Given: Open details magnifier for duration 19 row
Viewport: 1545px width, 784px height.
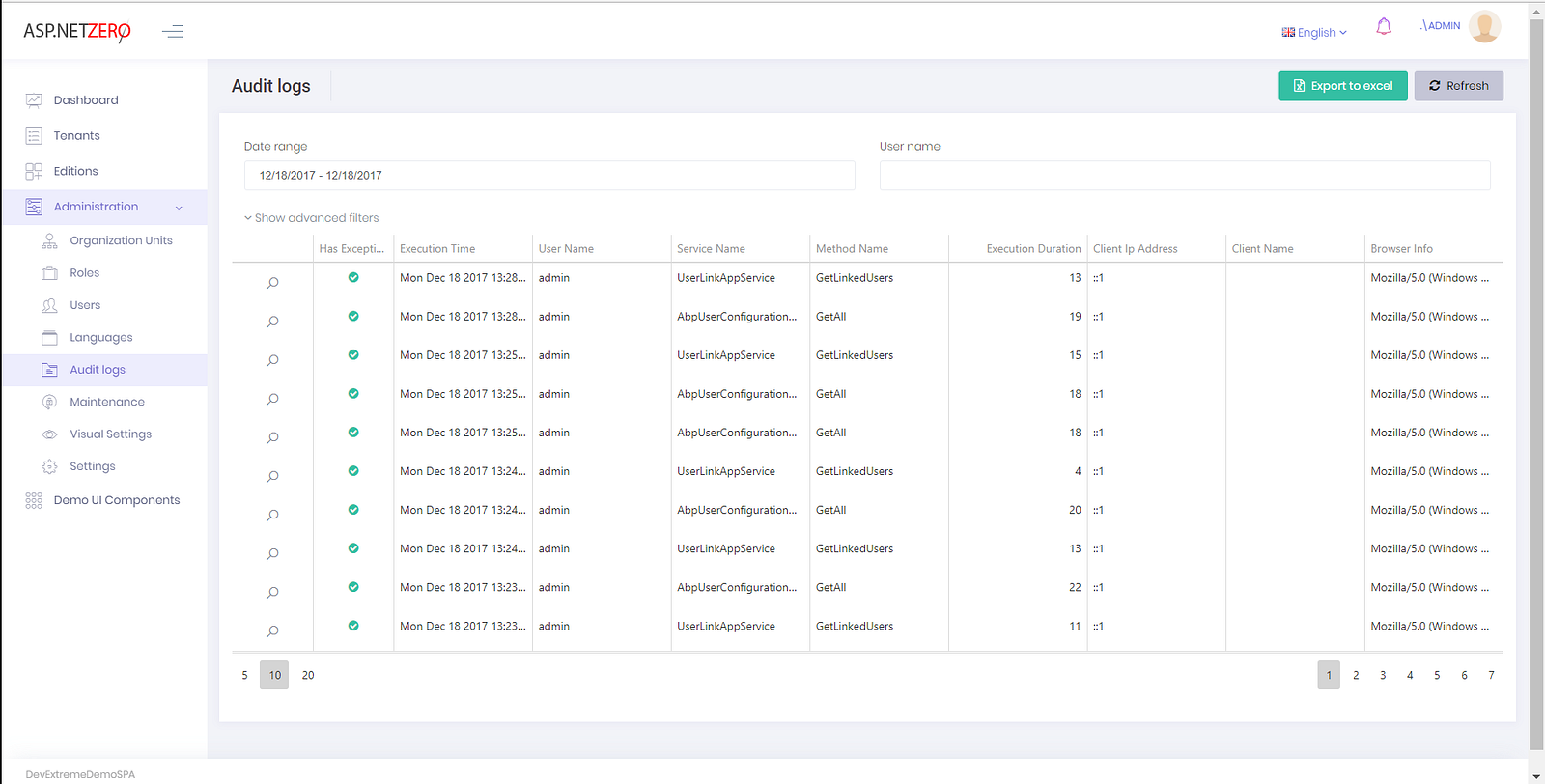Looking at the screenshot, I should coord(272,322).
